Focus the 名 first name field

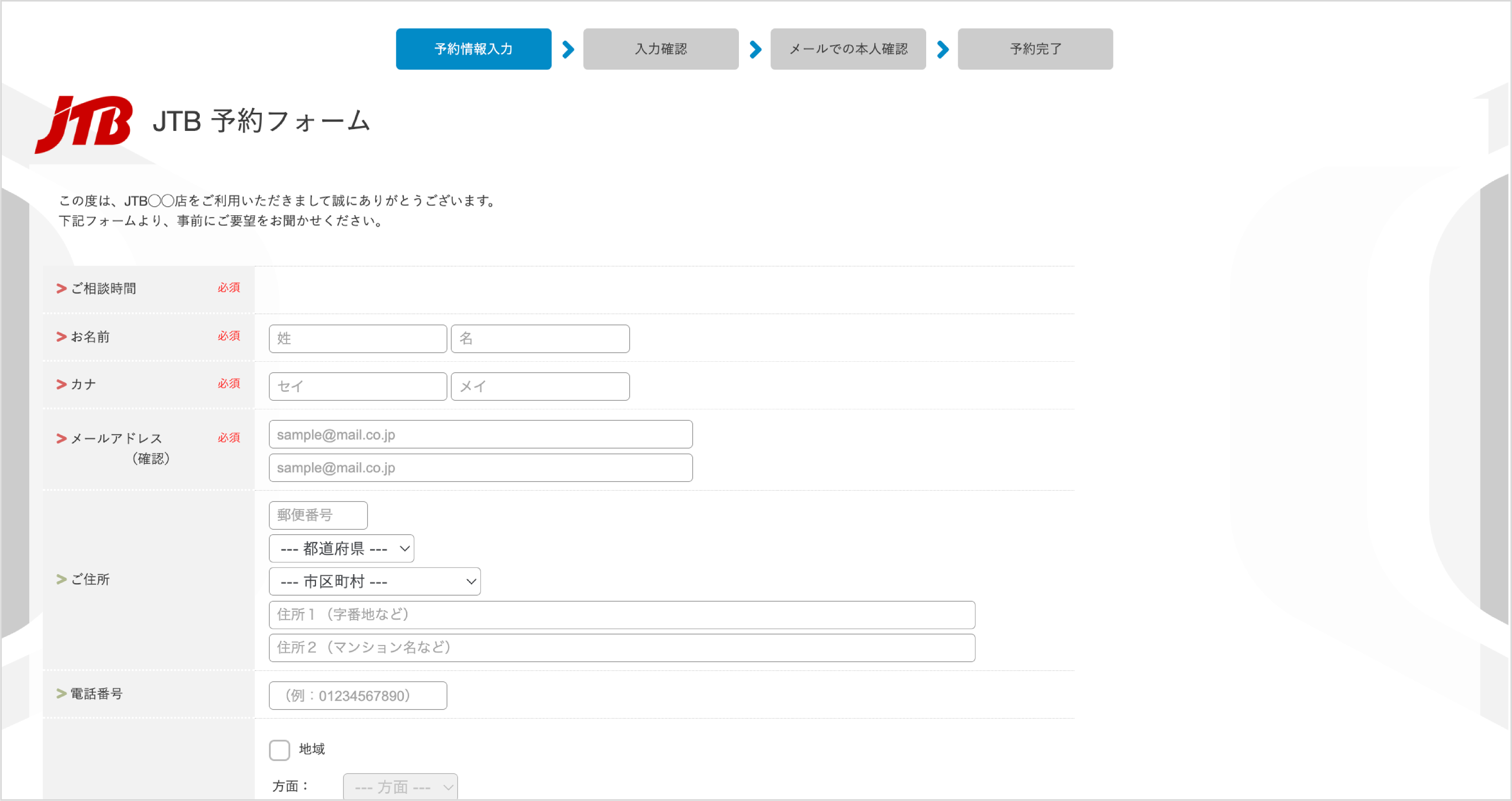click(540, 339)
